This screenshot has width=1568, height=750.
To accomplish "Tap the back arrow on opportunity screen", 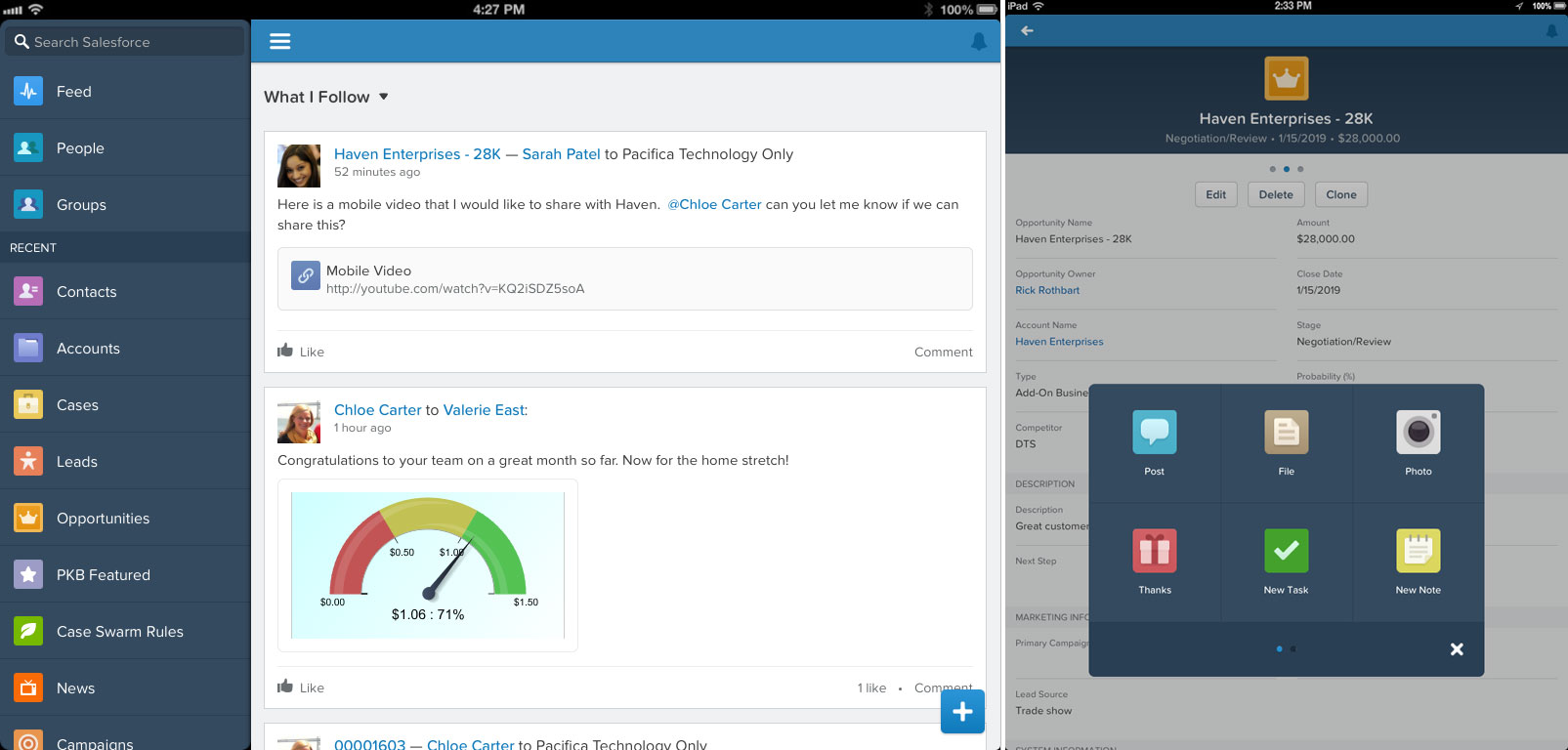I will (x=1027, y=30).
